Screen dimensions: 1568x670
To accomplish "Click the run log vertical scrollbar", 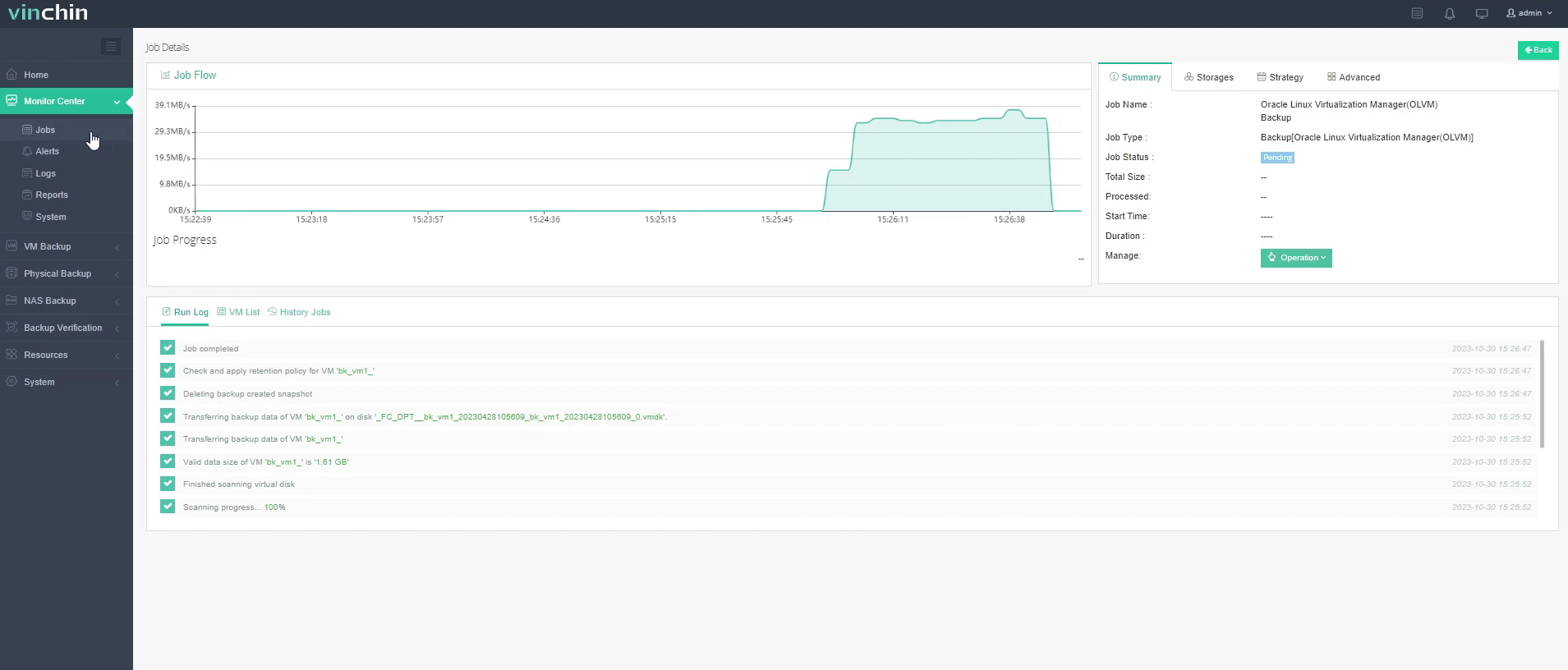I will pyautogui.click(x=1542, y=394).
